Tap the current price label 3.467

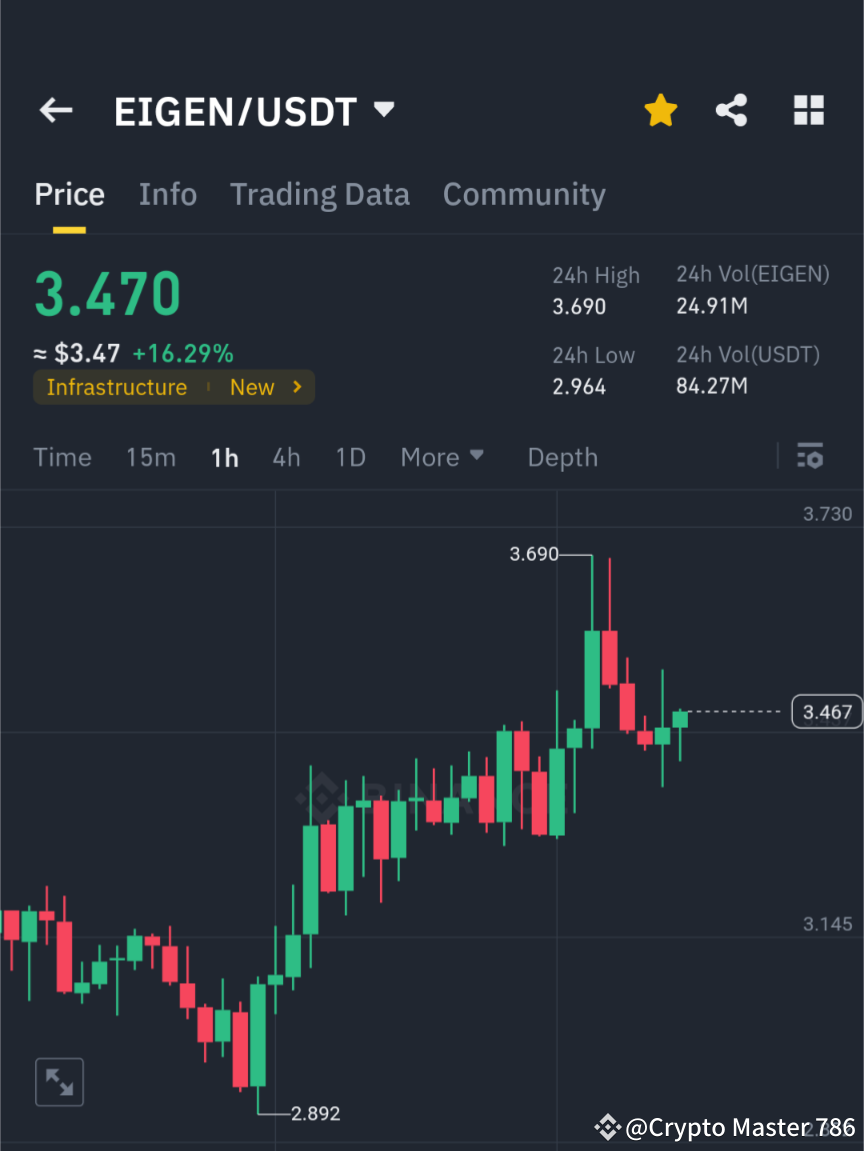[x=826, y=711]
